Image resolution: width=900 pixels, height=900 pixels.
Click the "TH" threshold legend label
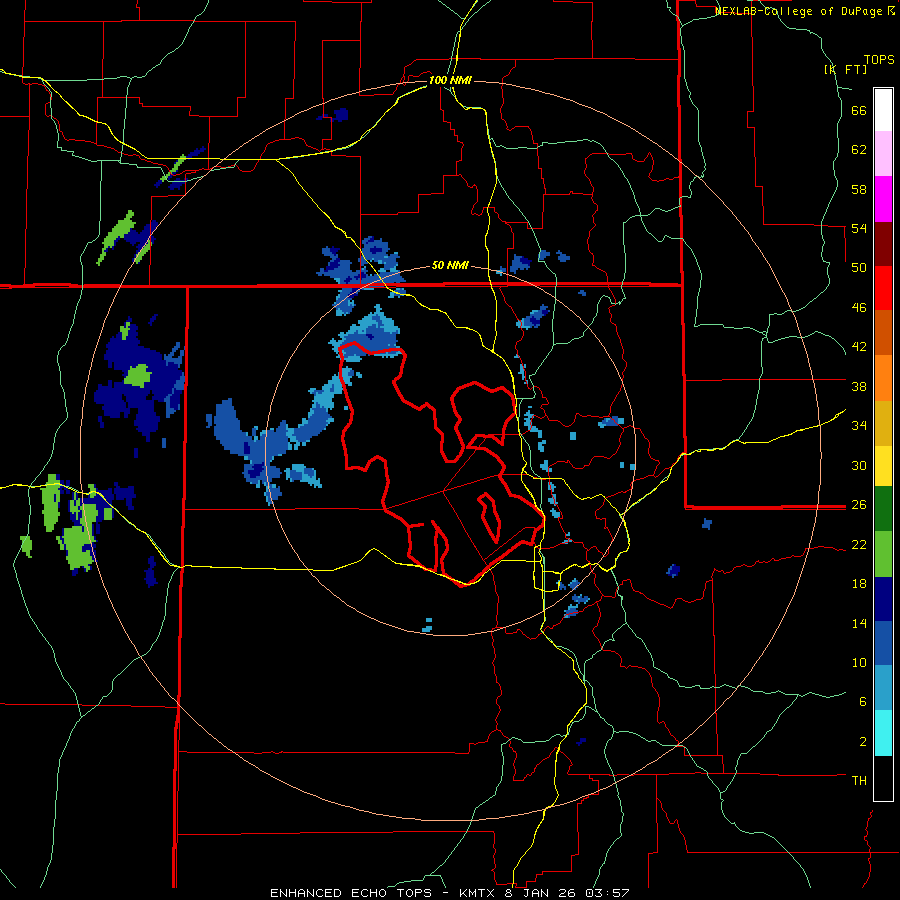pos(859,780)
